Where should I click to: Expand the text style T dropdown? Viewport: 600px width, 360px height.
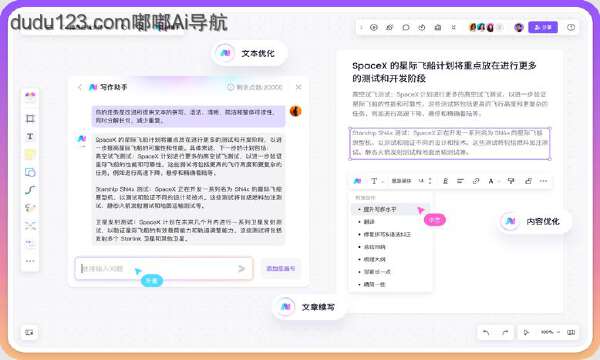(x=375, y=181)
